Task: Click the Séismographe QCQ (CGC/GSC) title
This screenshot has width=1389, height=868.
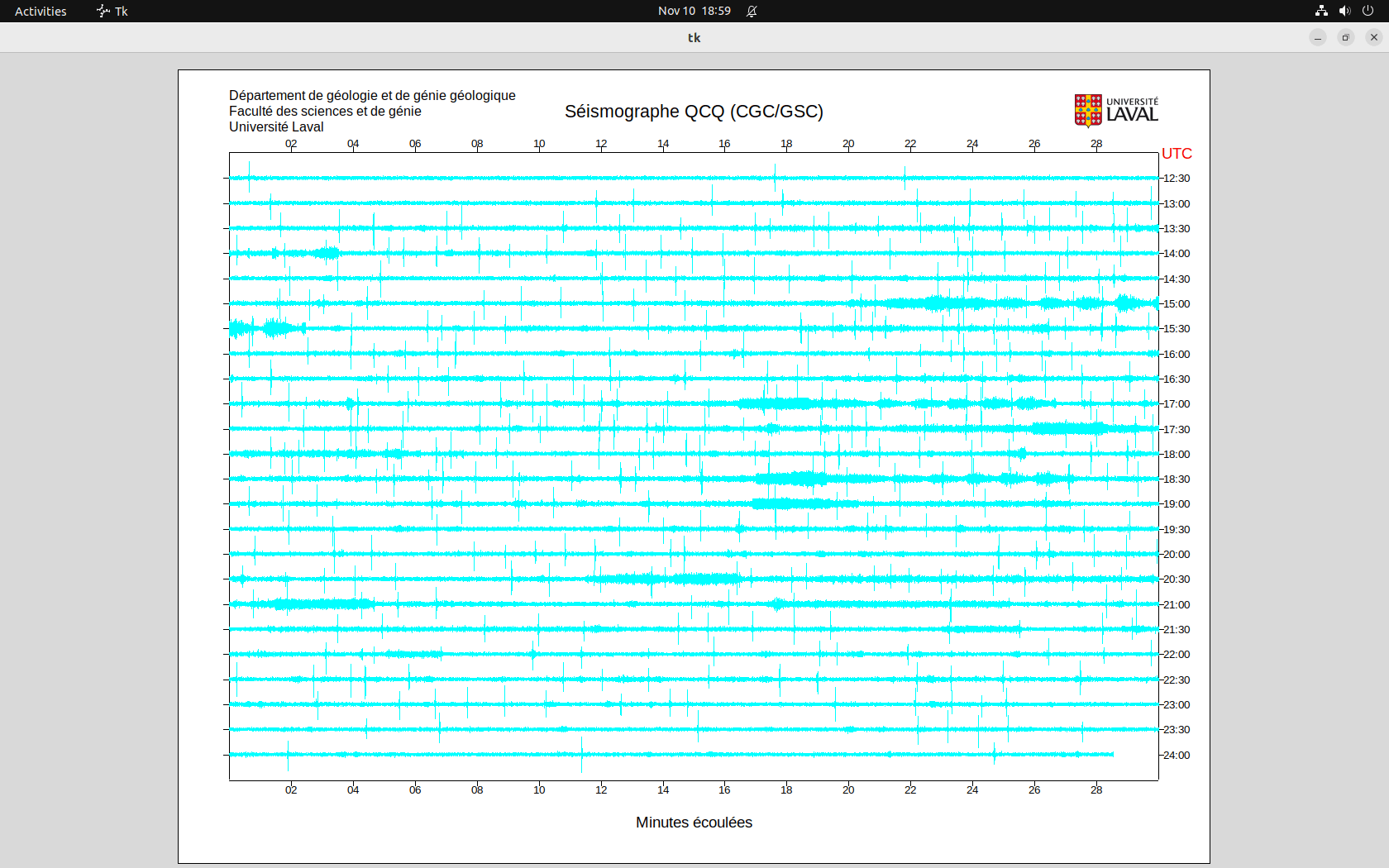Action: click(694, 112)
